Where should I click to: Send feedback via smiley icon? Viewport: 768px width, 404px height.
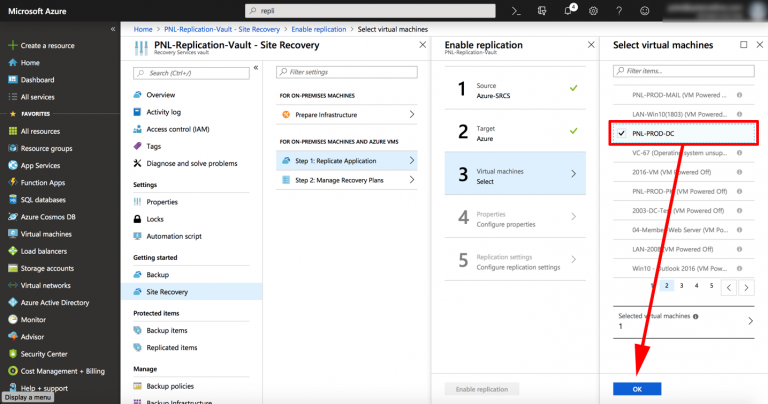click(x=645, y=11)
